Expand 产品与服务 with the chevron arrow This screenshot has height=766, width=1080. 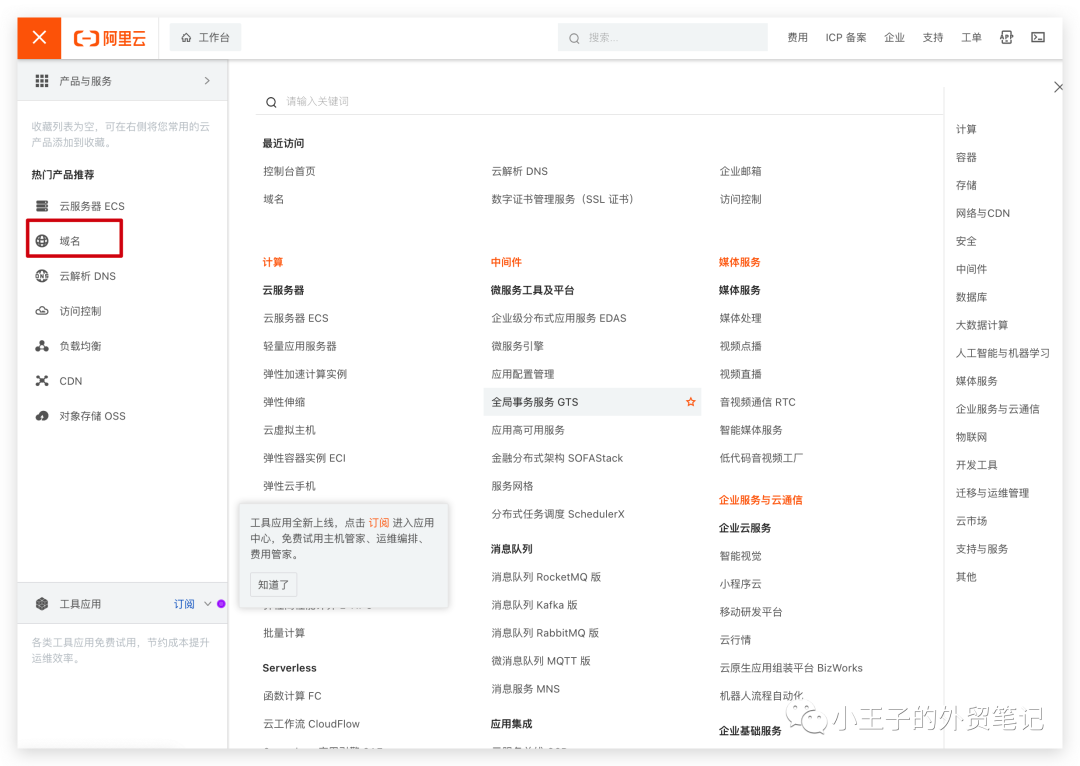click(x=207, y=81)
